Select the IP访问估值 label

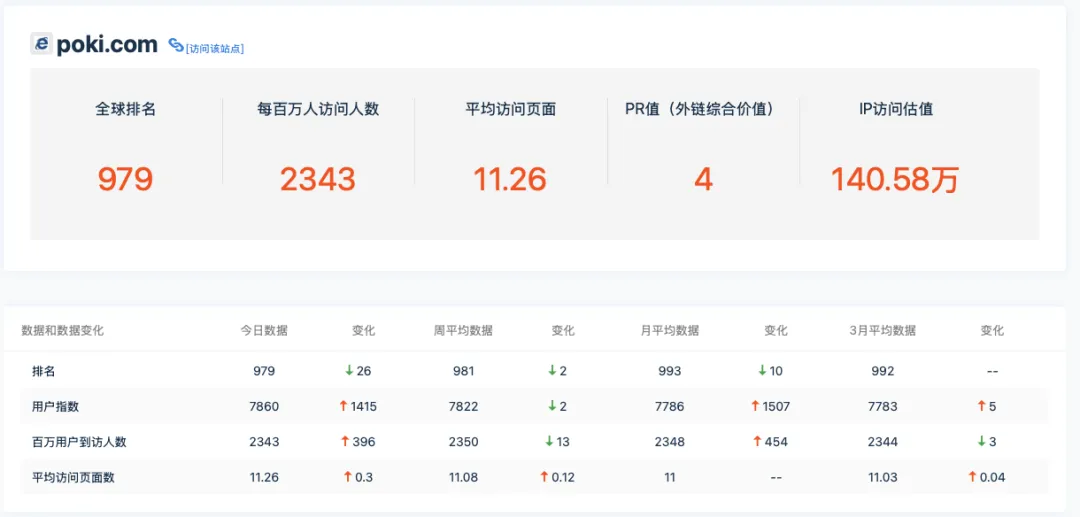pos(895,109)
